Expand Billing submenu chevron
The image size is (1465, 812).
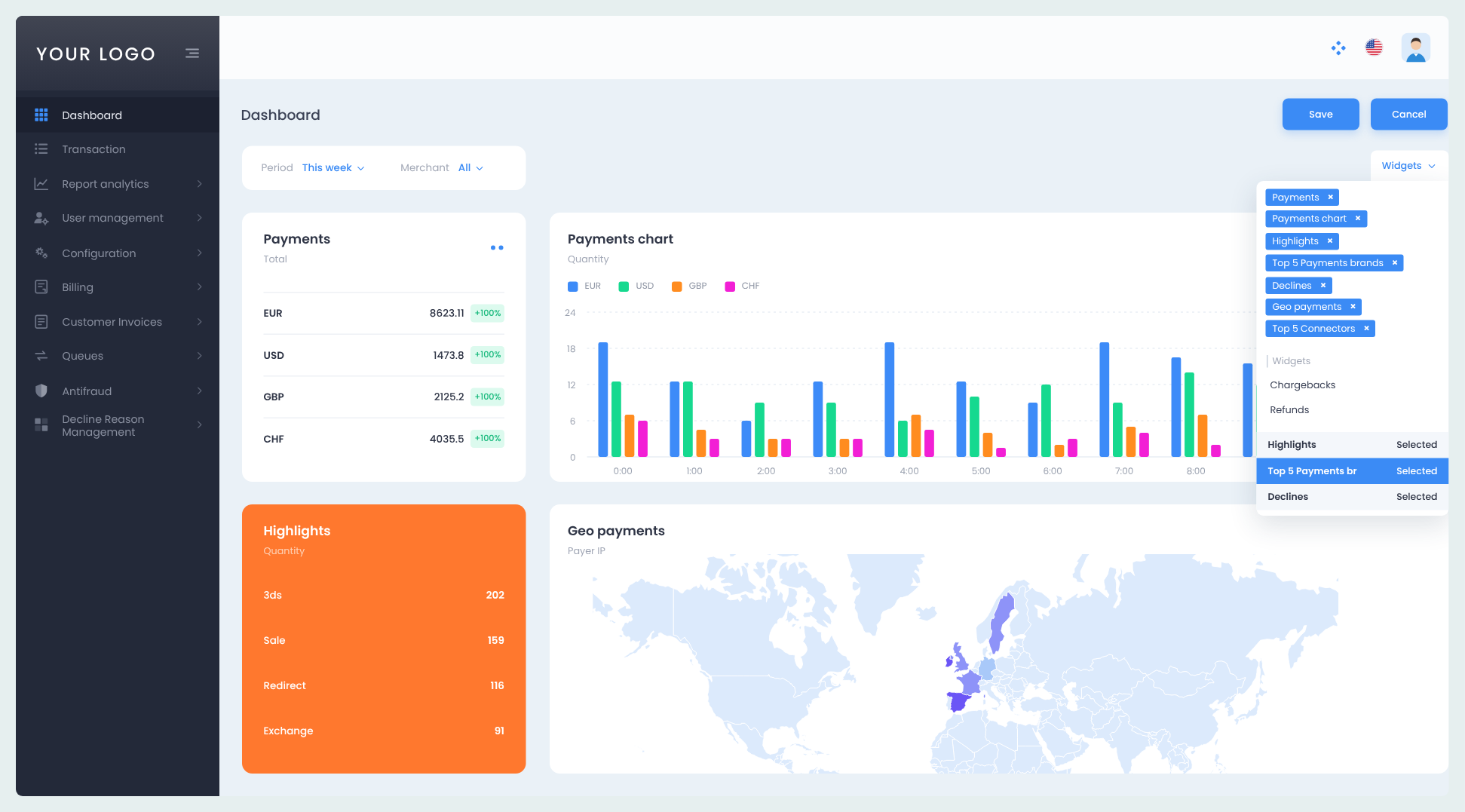coord(200,286)
